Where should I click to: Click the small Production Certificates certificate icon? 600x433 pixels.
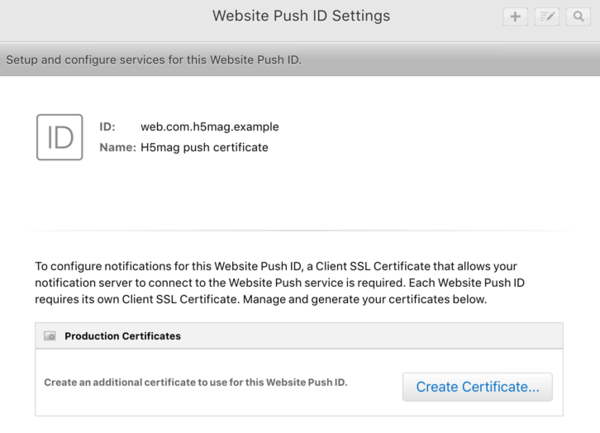point(49,337)
